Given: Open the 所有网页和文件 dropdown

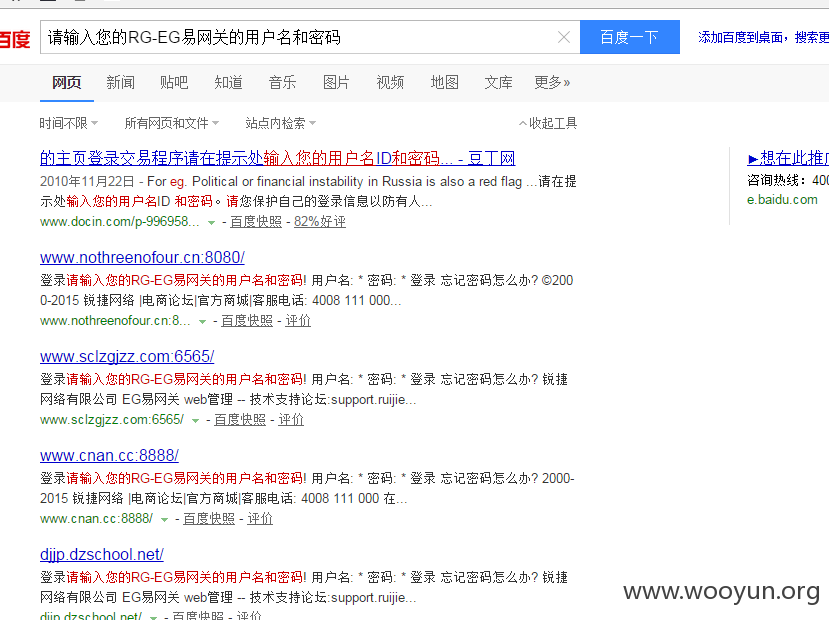Looking at the screenshot, I should (x=172, y=123).
